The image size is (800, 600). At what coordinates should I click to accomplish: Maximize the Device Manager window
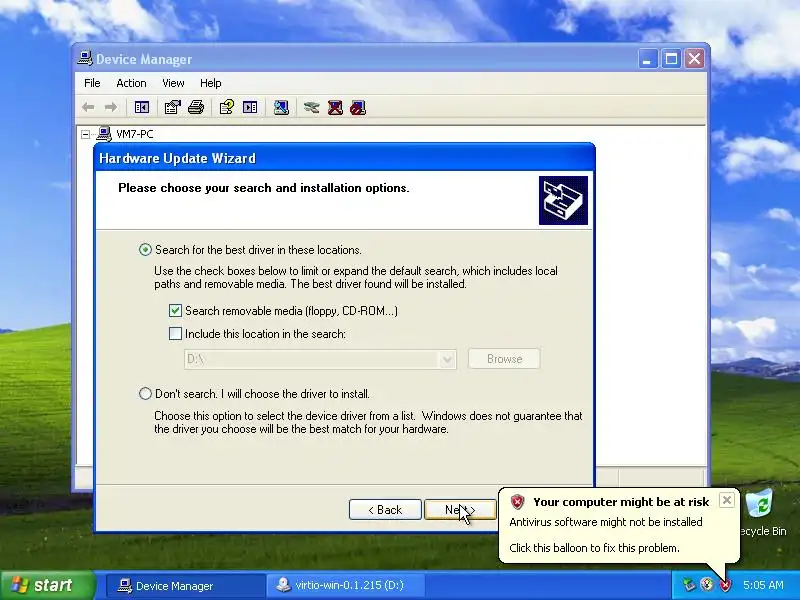pyautogui.click(x=671, y=59)
